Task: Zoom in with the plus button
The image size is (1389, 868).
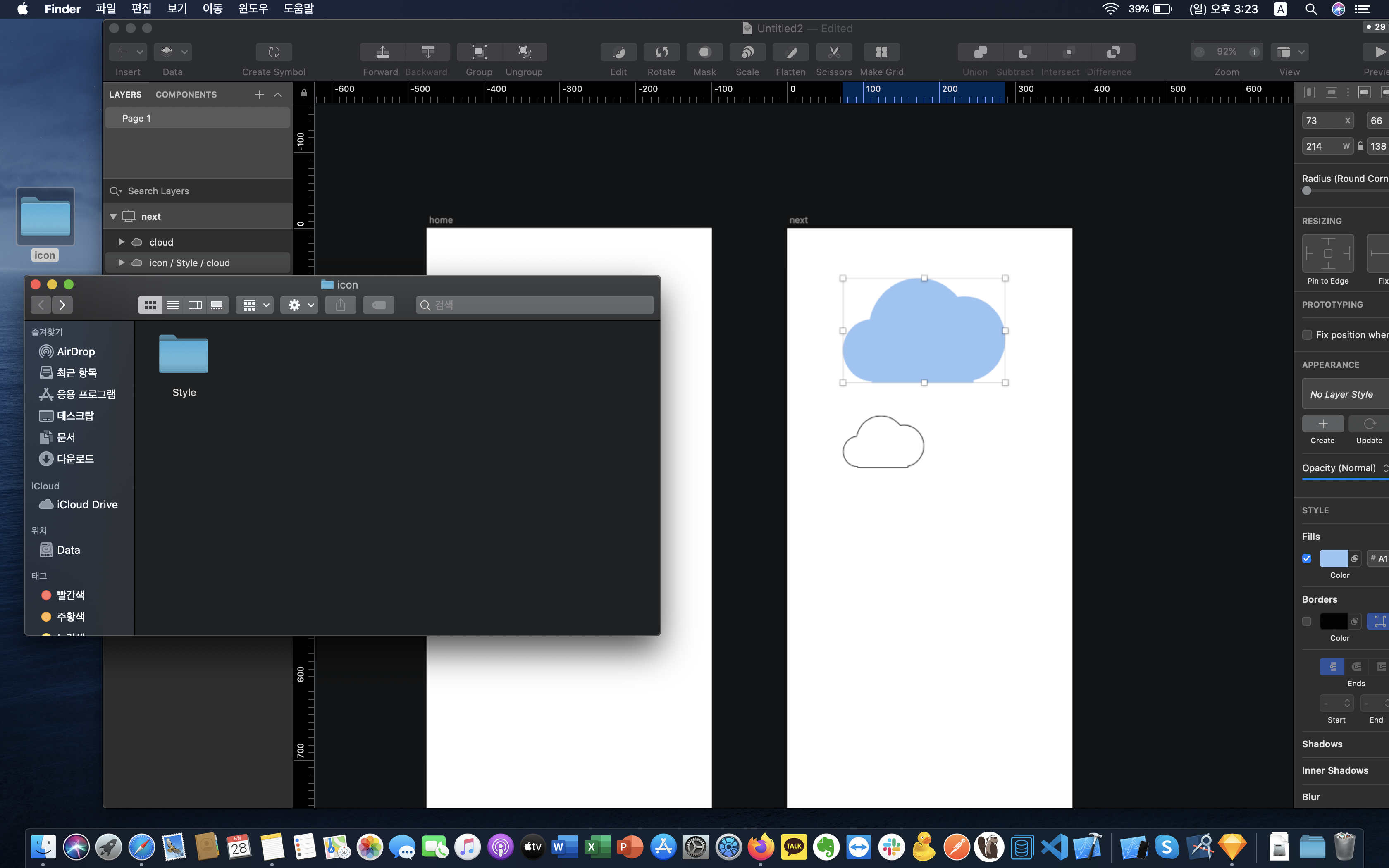Action: (1255, 52)
